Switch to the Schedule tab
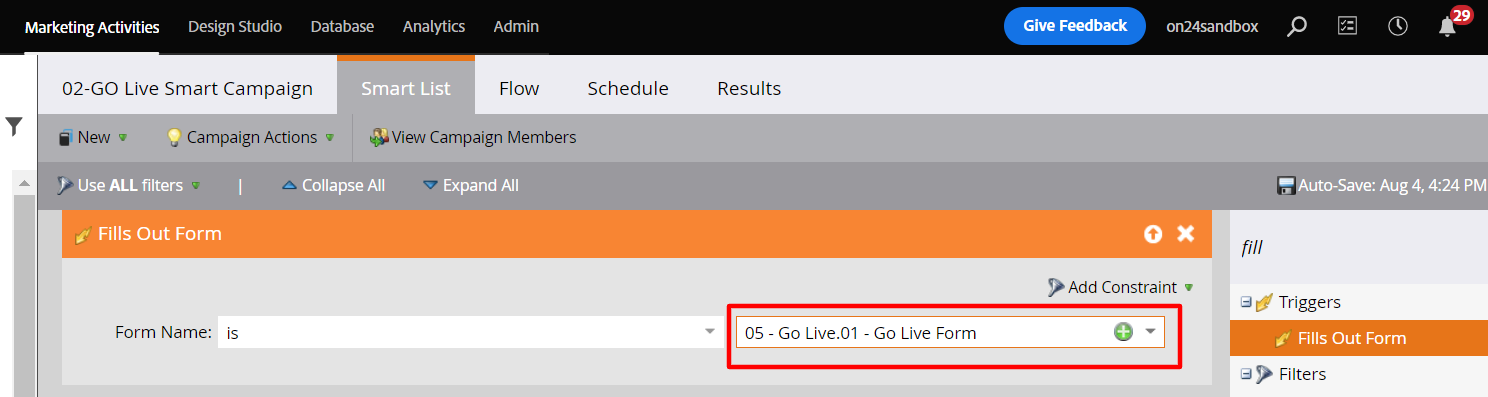Screen dimensions: 1488x397 click(x=628, y=88)
